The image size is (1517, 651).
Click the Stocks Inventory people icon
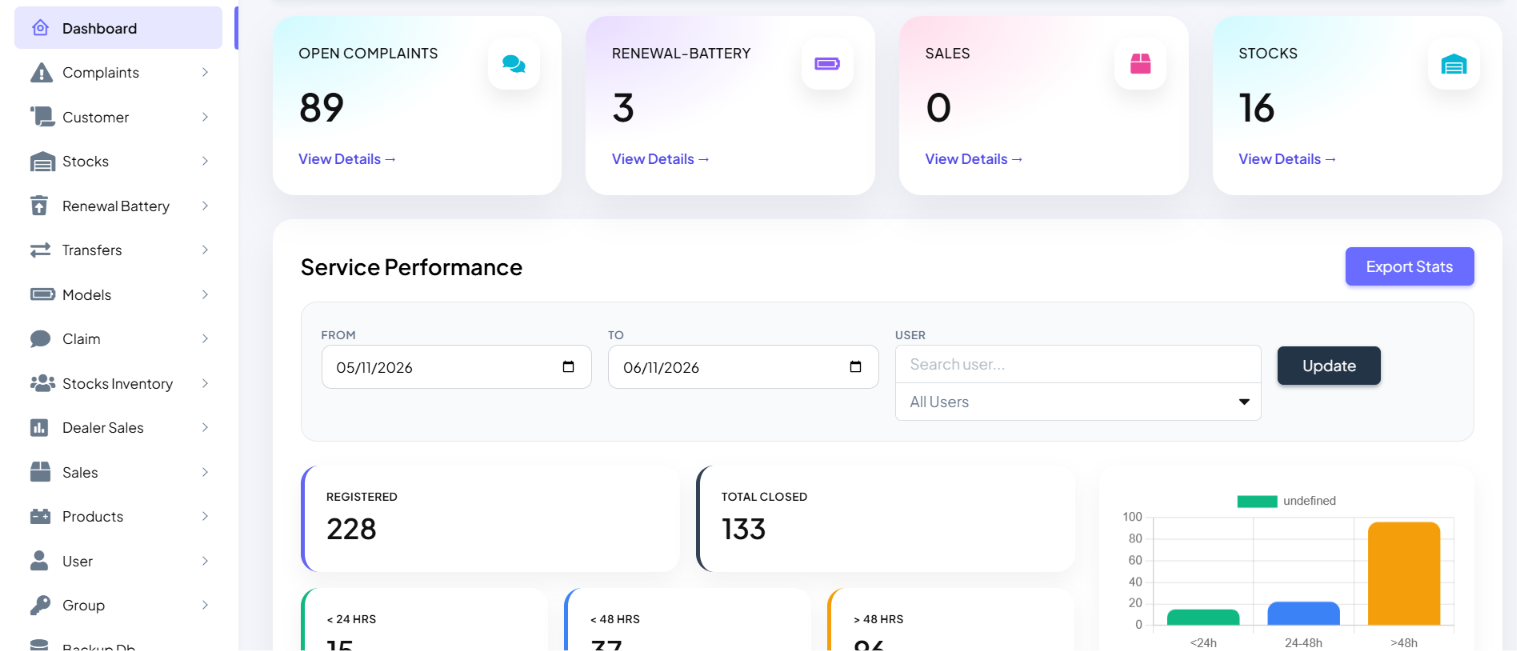[42, 383]
